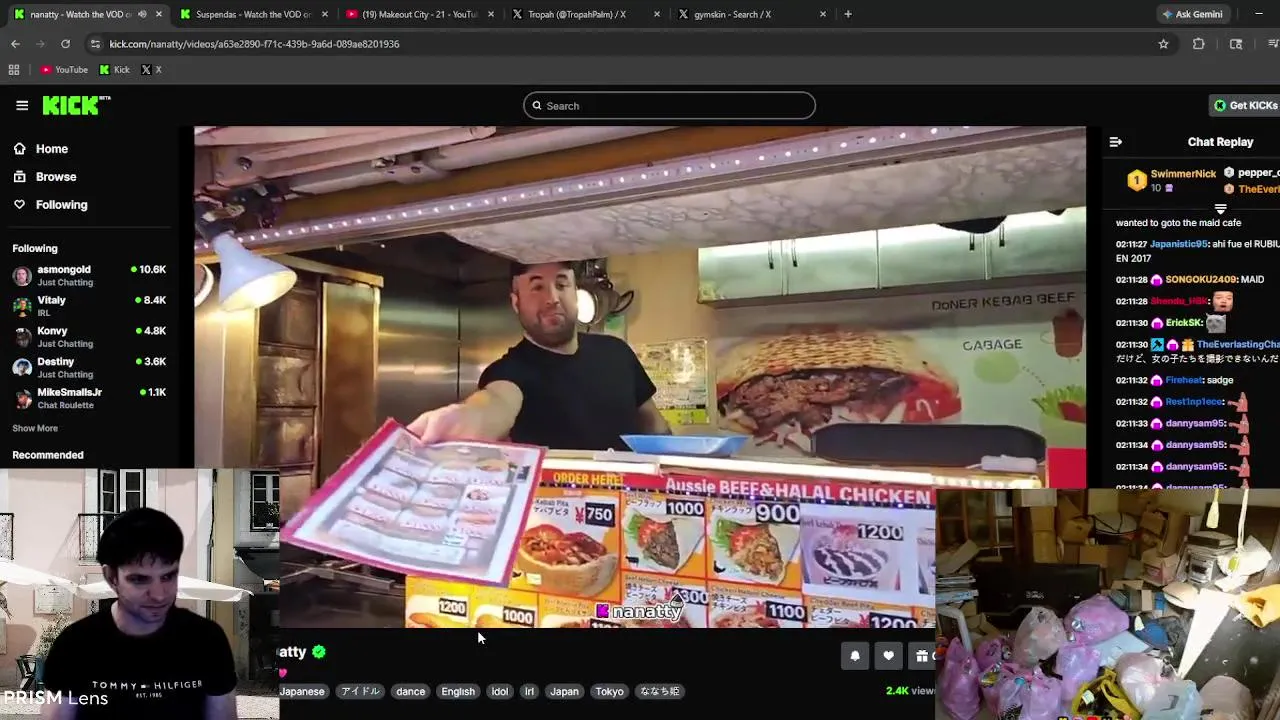
Task: Click the Tokyo tag
Action: (609, 691)
